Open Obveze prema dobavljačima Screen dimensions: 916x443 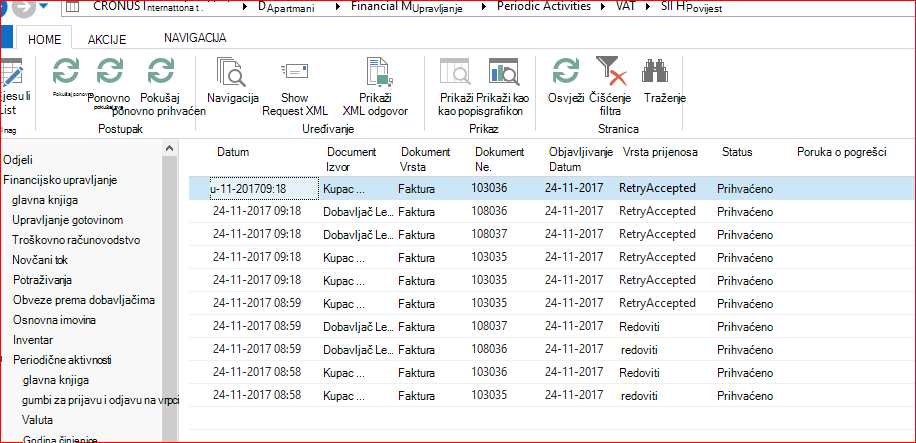84,300
